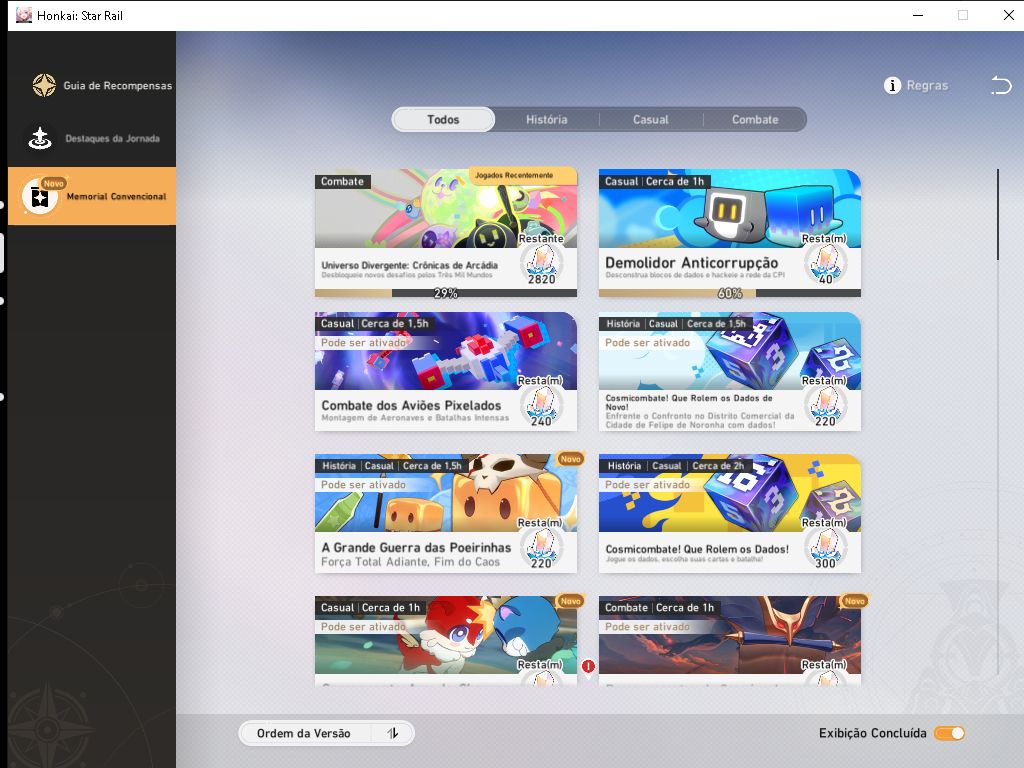Click the sort arrows icon beside Ordem da Versão
The height and width of the screenshot is (768, 1024).
tap(392, 733)
